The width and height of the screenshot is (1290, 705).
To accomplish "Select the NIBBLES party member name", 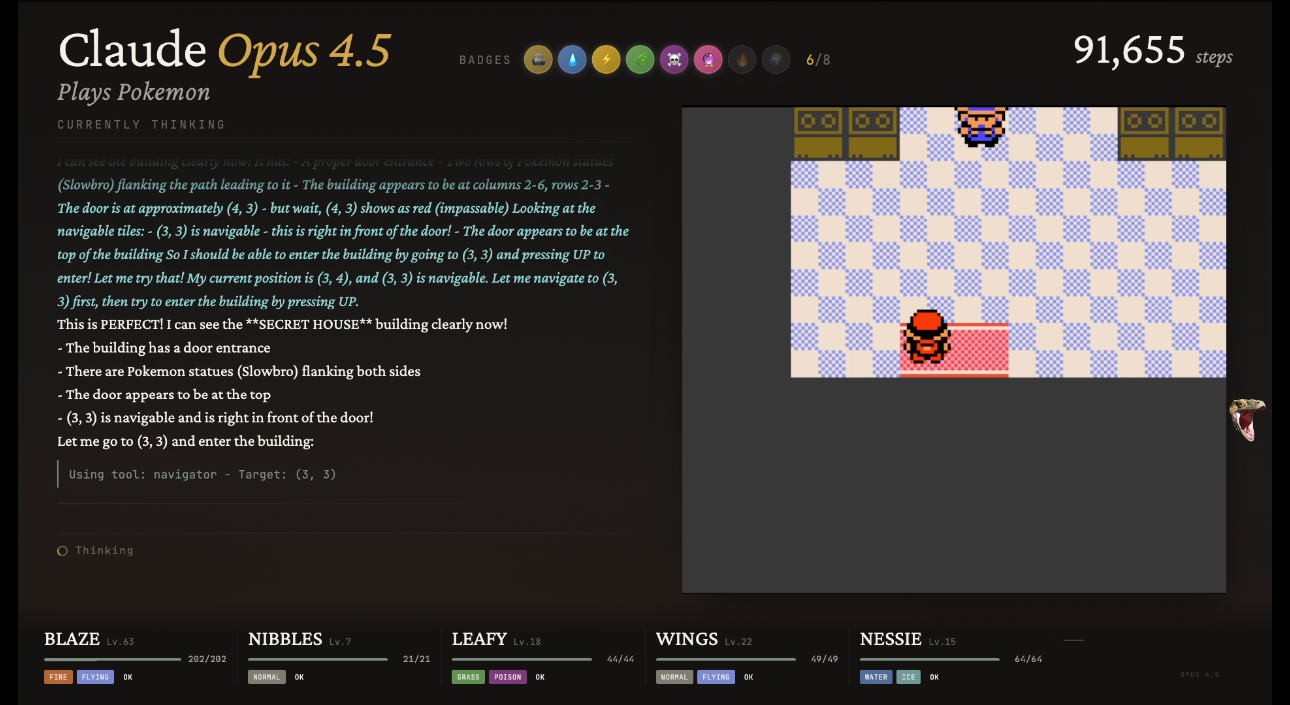I will [x=285, y=639].
